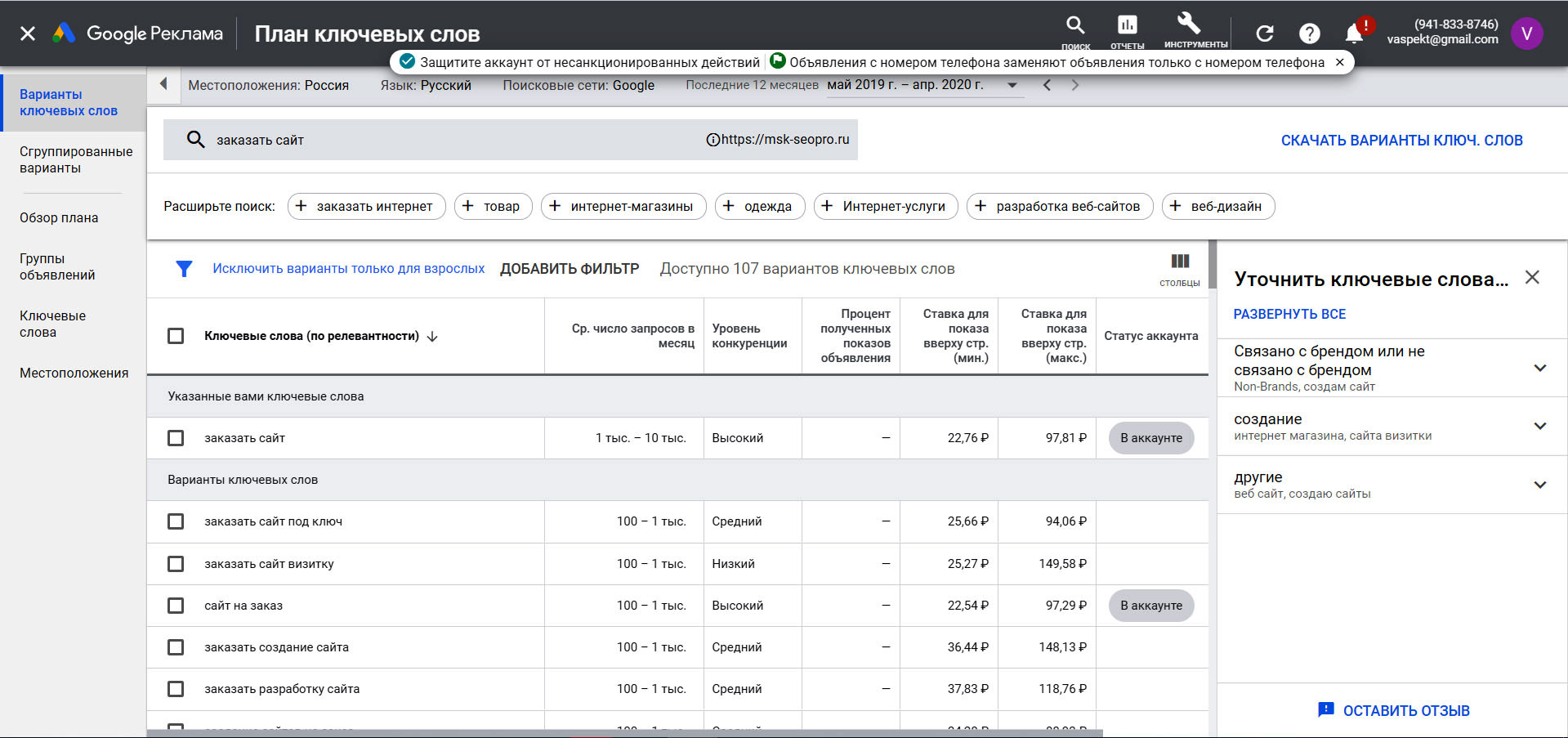Image resolution: width=1568 pixels, height=738 pixels.
Task: Click 'СКАЧАТЬ ВАРИАНТЫ КЛЮЧ. СЛОВ' link
Action: (1401, 141)
